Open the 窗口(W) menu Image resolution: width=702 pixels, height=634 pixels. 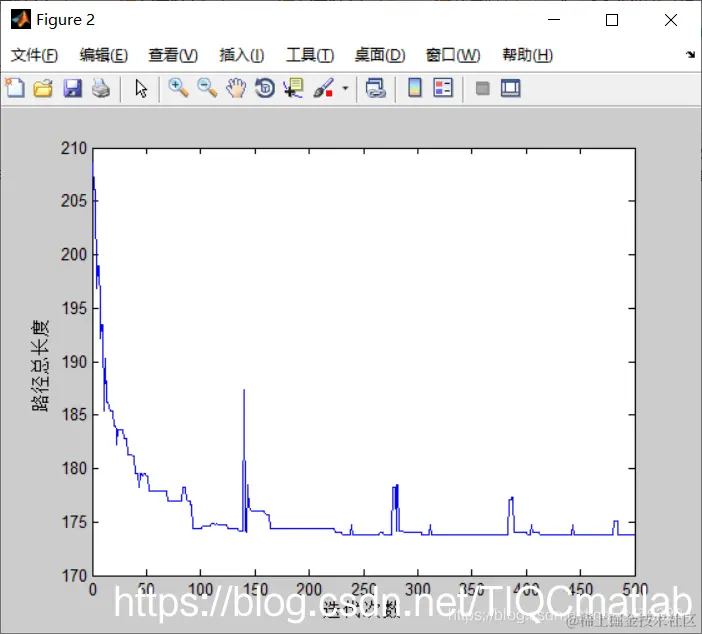[453, 55]
